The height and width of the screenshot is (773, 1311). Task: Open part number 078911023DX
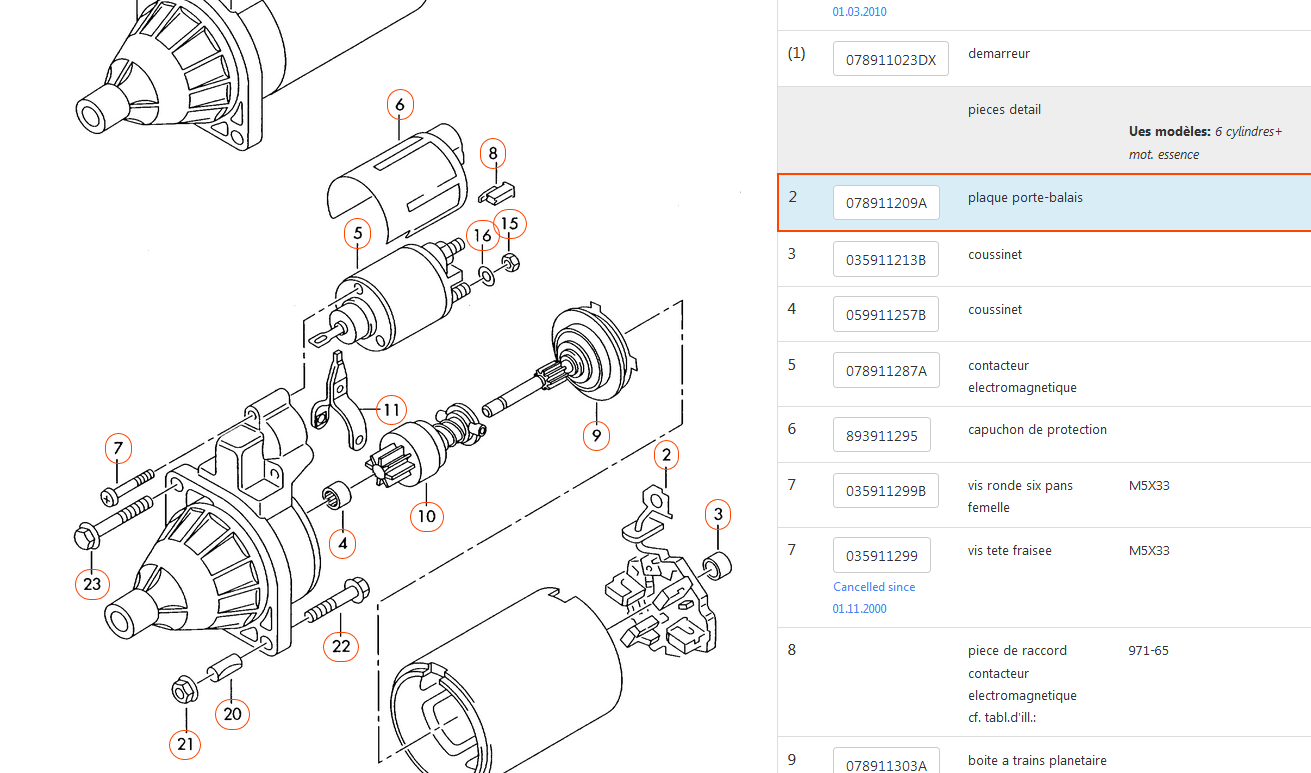890,59
